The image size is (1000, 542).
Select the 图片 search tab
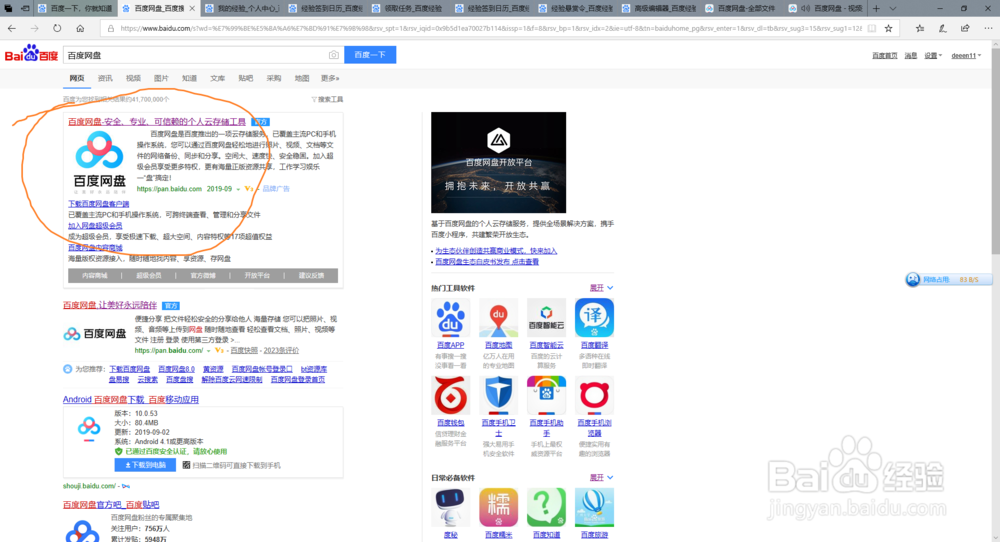coord(161,78)
